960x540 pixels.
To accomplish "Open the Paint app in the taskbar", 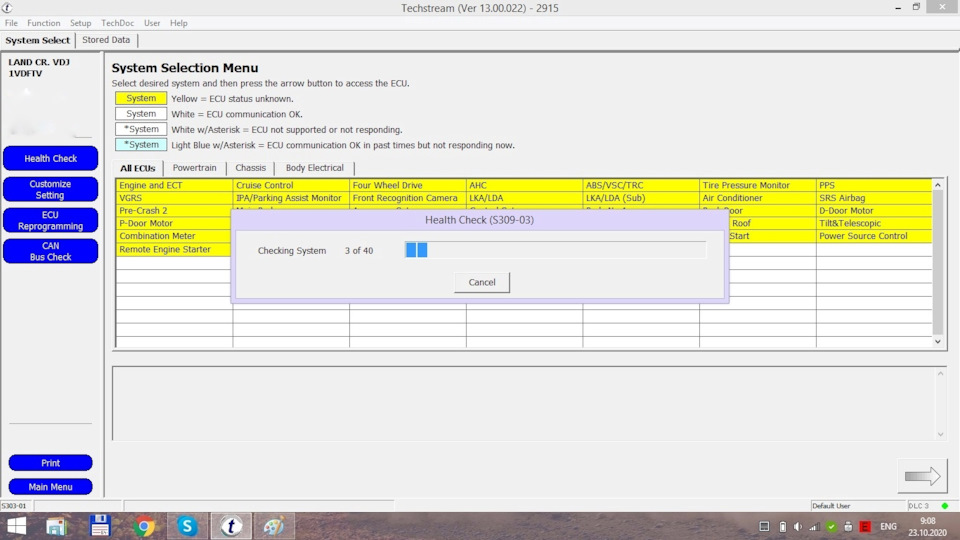I will click(273, 526).
